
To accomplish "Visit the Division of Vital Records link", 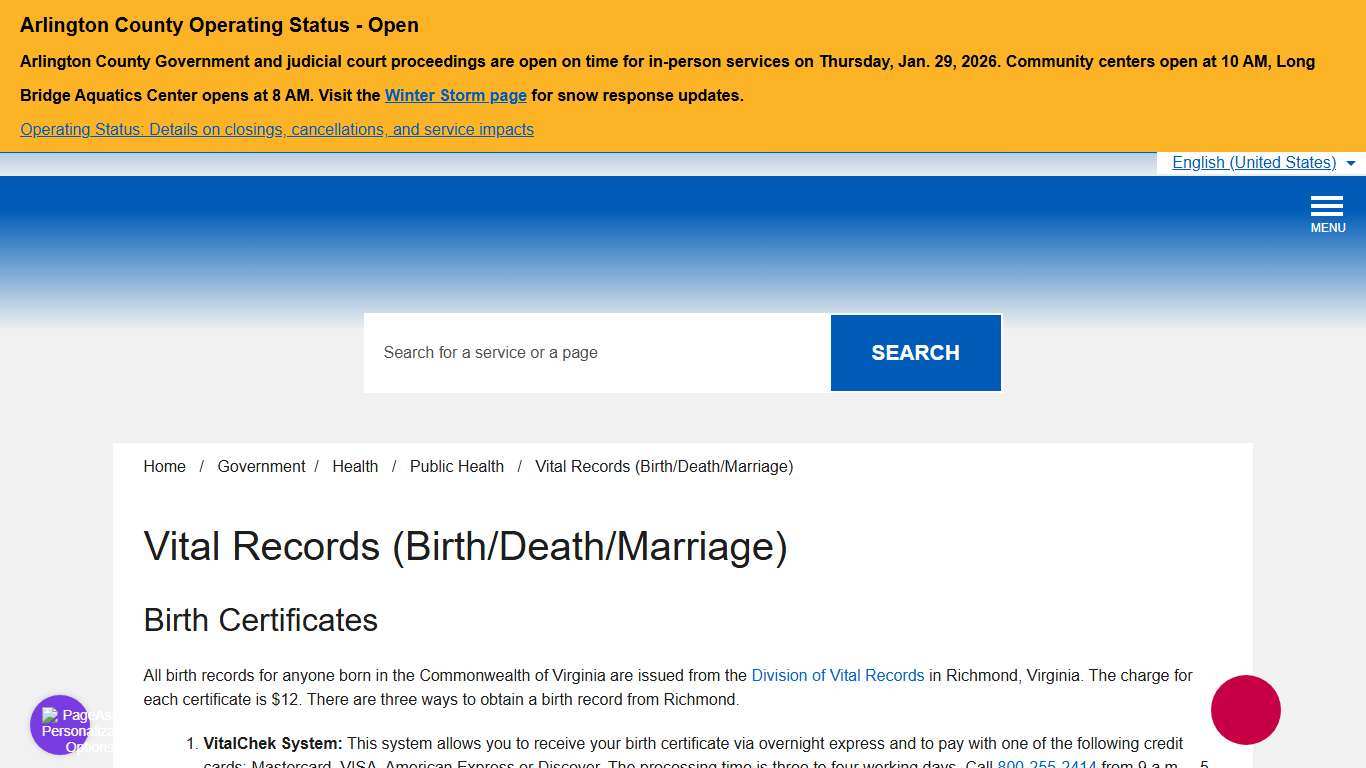I will point(837,675).
